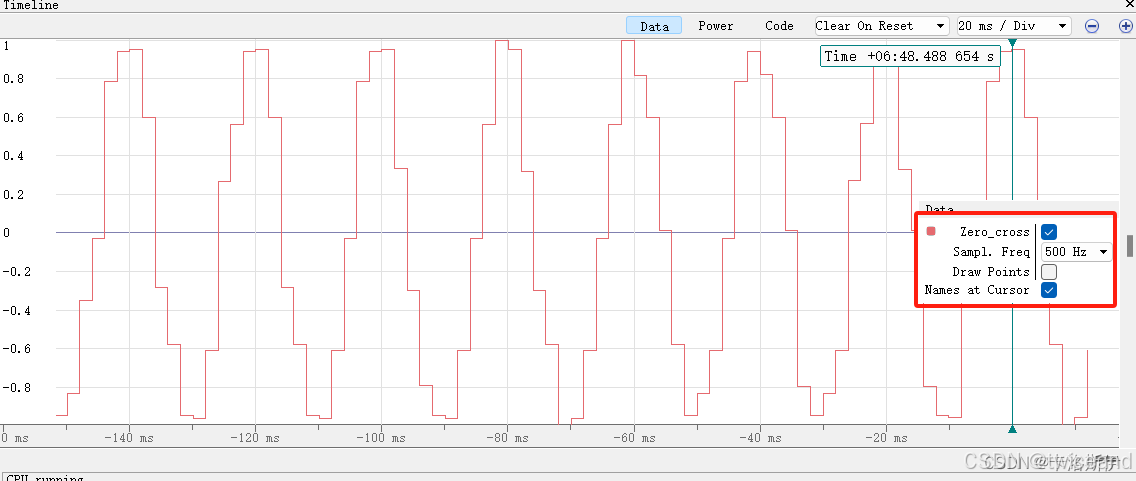The width and height of the screenshot is (1136, 481).
Task: Switch to the Power tab
Action: [x=716, y=26]
